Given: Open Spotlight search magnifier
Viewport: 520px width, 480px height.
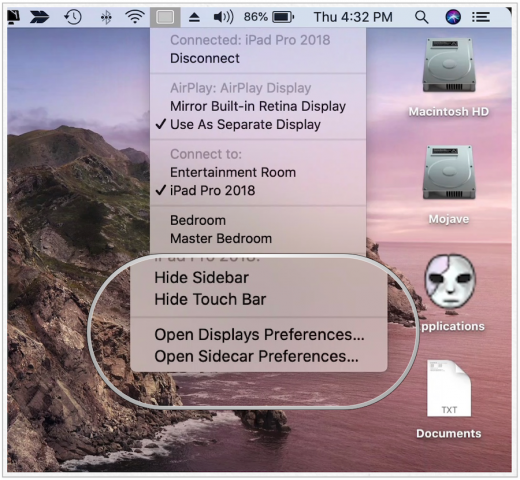Looking at the screenshot, I should point(422,17).
